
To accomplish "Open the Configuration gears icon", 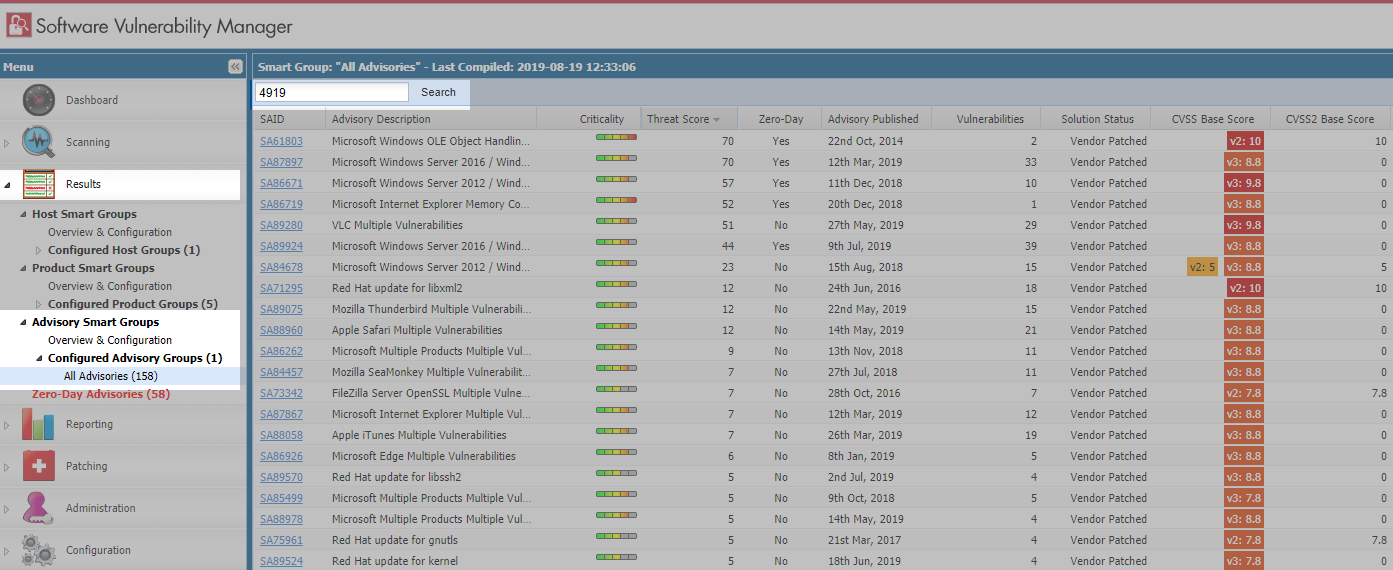I will [38, 550].
